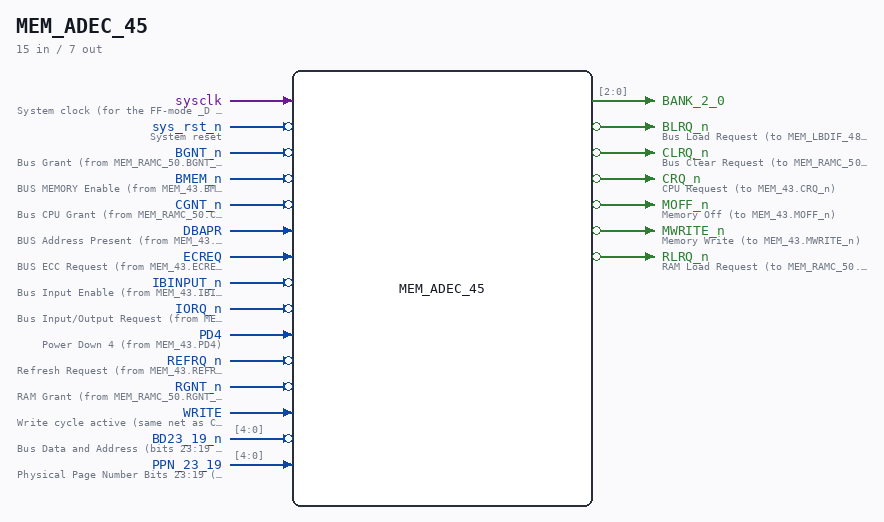Click the MWRITE_n output arrowhead
This screenshot has height=522, width=884.
point(650,231)
